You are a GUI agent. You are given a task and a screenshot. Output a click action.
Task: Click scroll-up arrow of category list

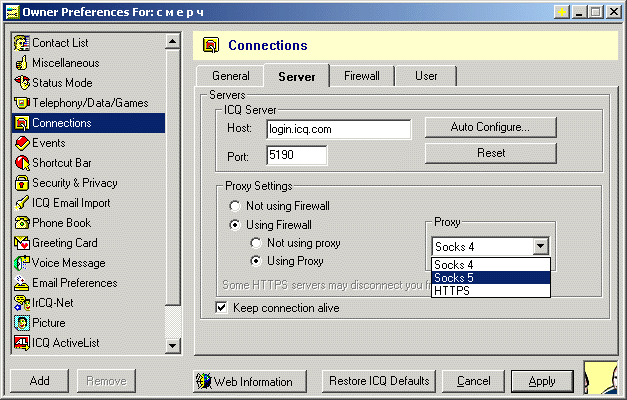(172, 42)
